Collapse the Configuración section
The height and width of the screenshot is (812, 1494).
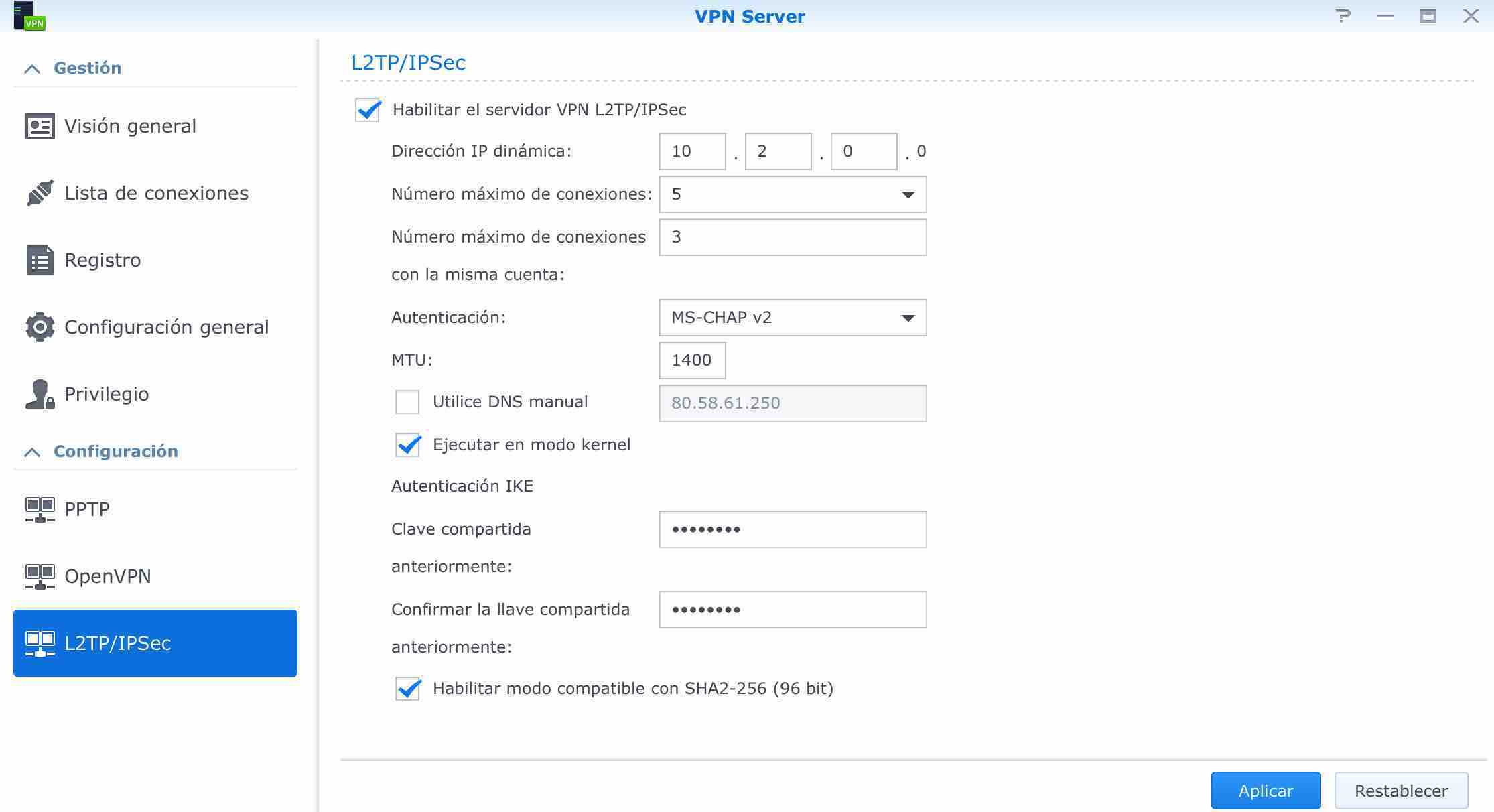click(32, 452)
